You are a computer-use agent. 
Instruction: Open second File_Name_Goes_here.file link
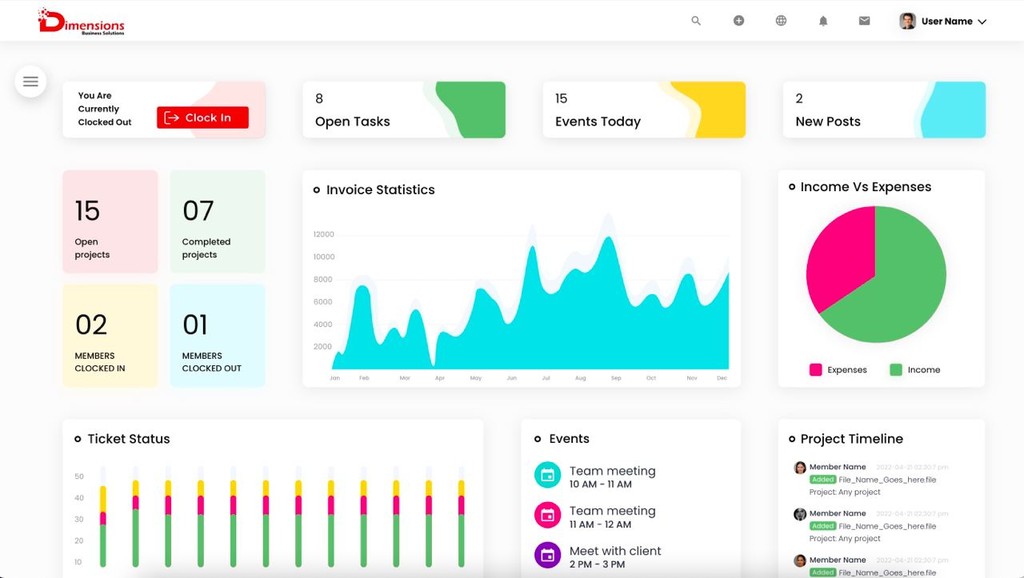888,526
